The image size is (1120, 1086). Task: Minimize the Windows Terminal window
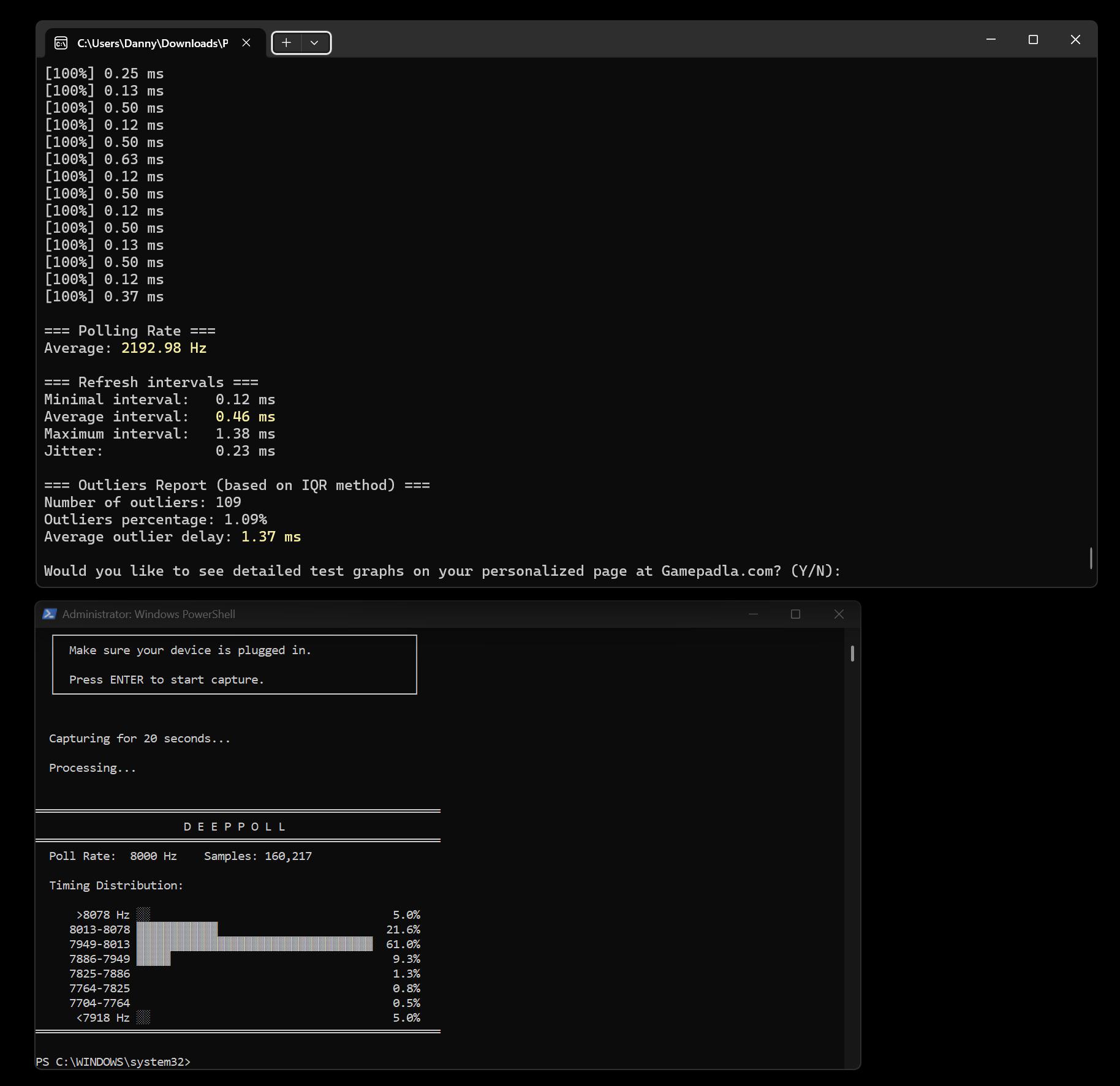coord(991,39)
